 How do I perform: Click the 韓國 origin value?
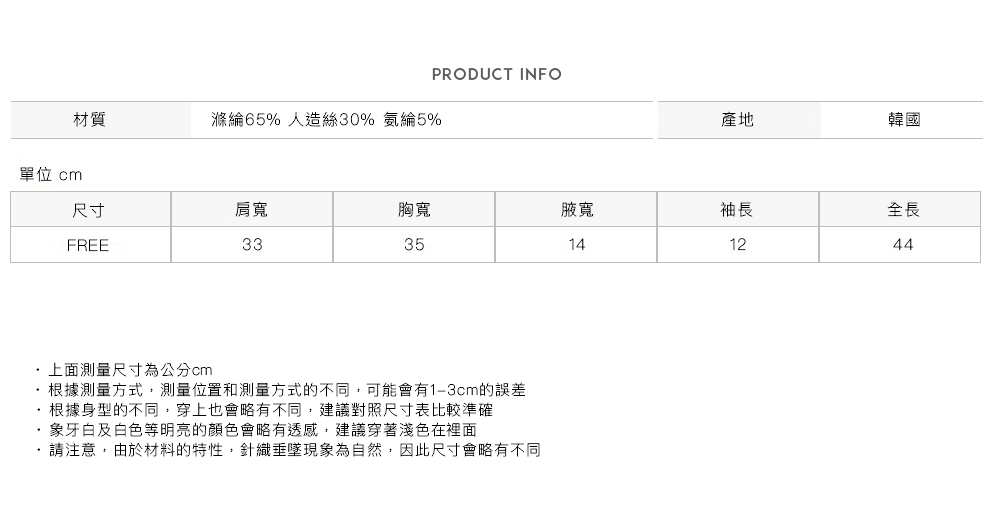coord(903,120)
